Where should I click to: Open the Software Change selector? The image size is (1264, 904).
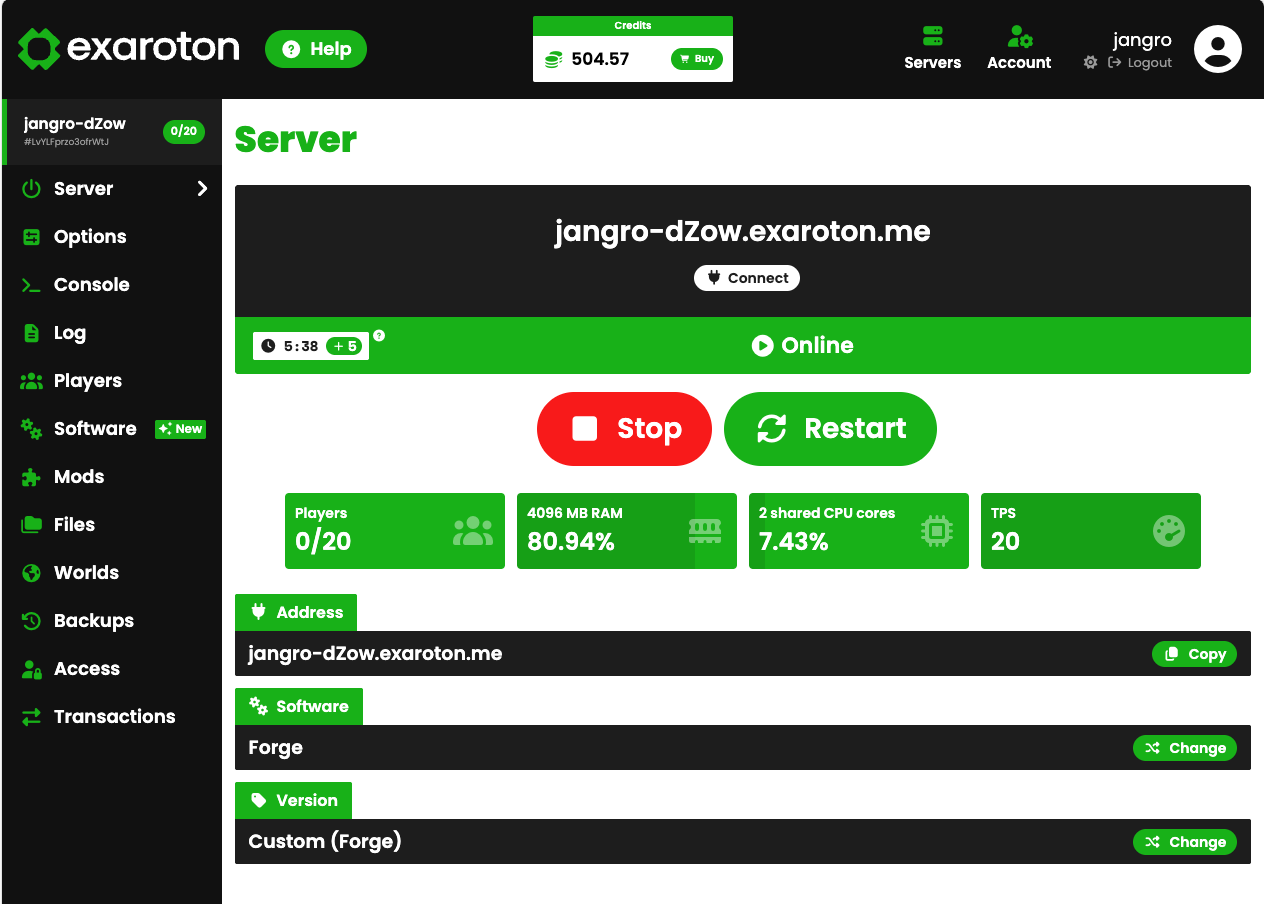(x=1185, y=747)
